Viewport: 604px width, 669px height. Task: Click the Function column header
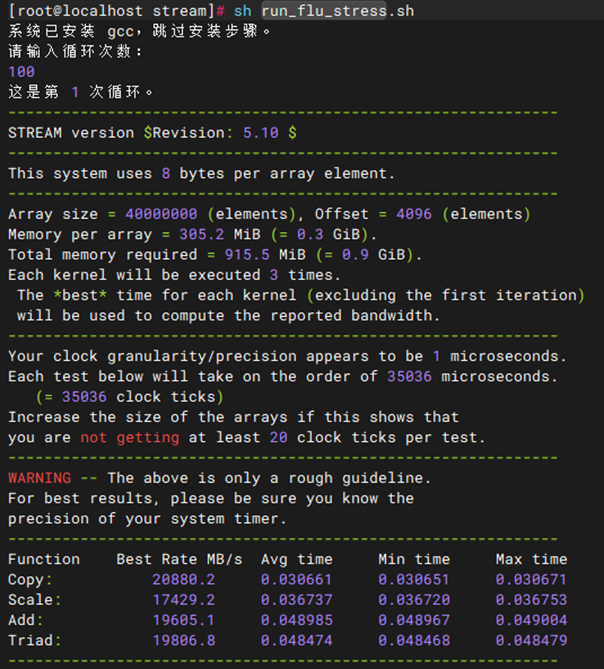43,559
